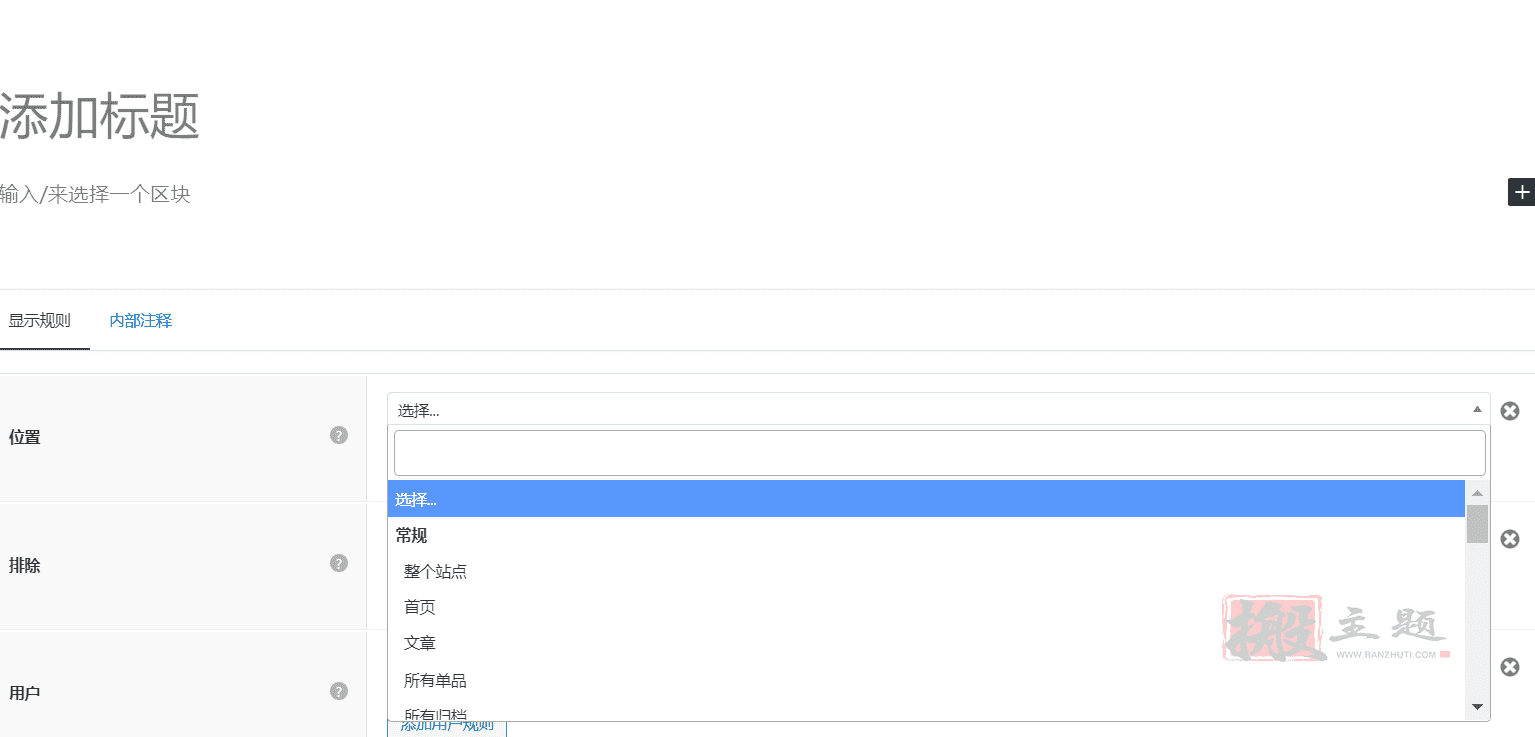Click the add block plus icon

click(1521, 192)
